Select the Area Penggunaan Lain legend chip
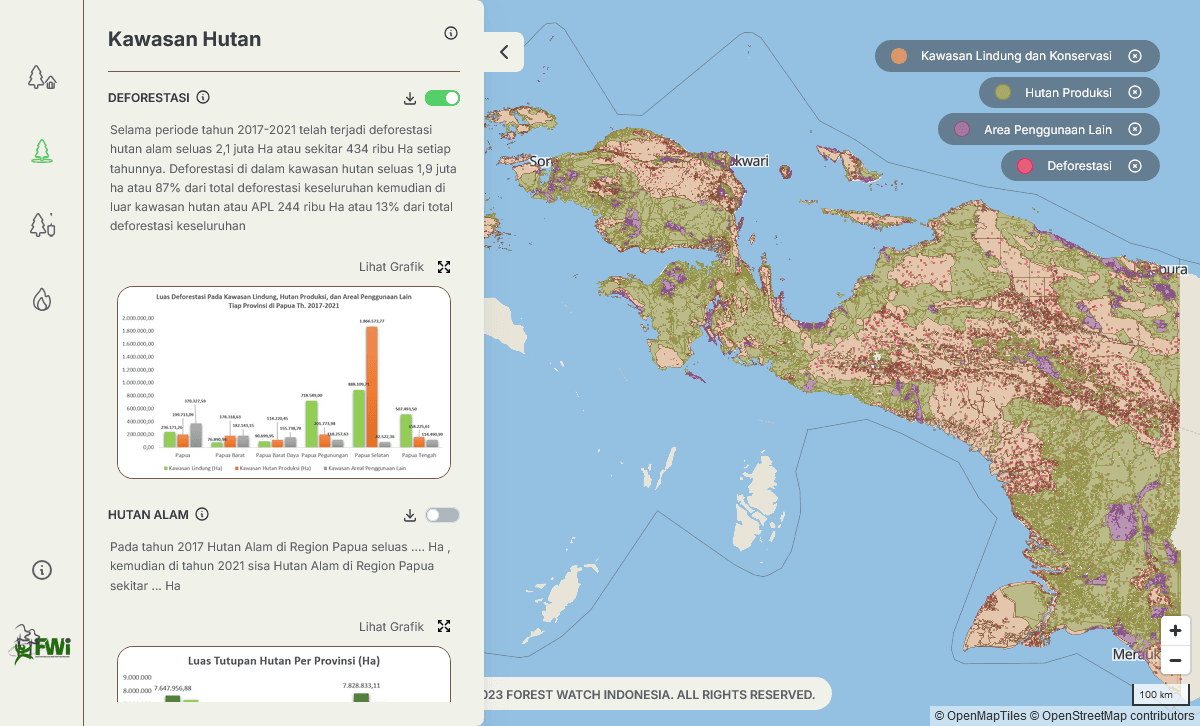This screenshot has width=1200, height=726. pos(1048,129)
